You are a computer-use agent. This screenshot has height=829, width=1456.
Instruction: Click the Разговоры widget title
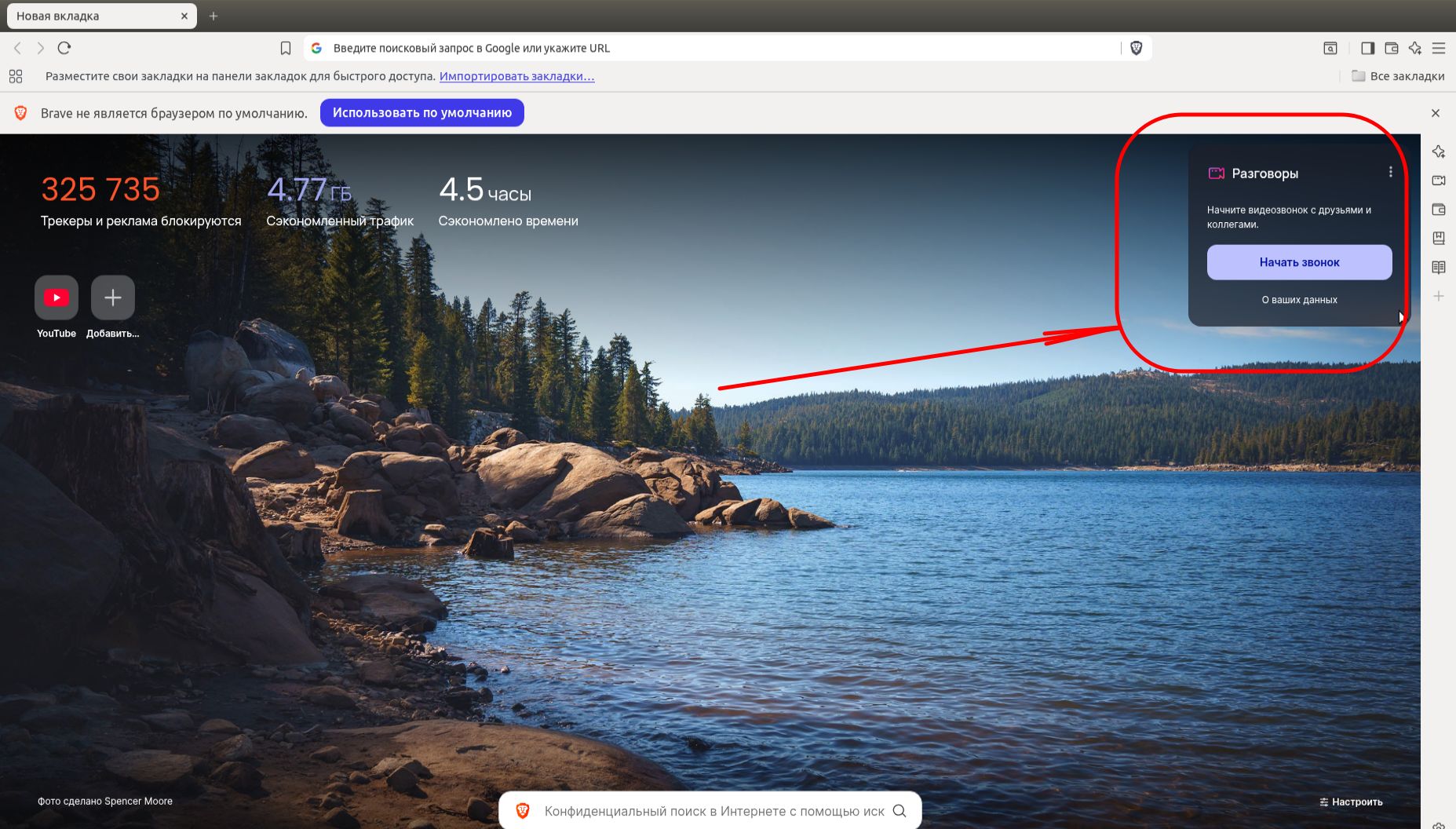click(x=1265, y=173)
